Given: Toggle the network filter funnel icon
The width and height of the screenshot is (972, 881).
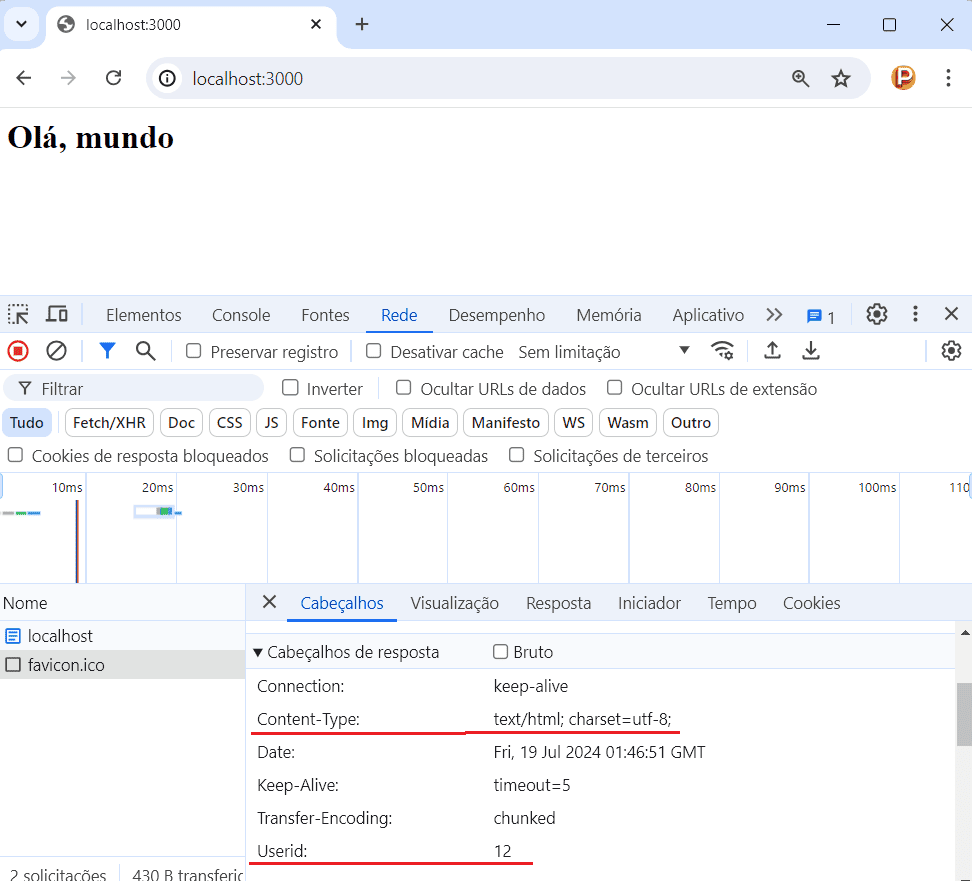Looking at the screenshot, I should 107,351.
